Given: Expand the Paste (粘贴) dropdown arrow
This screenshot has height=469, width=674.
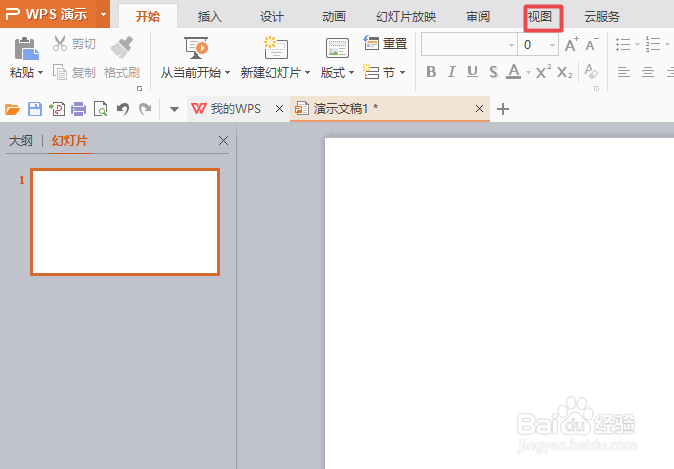Looking at the screenshot, I should pyautogui.click(x=40, y=73).
